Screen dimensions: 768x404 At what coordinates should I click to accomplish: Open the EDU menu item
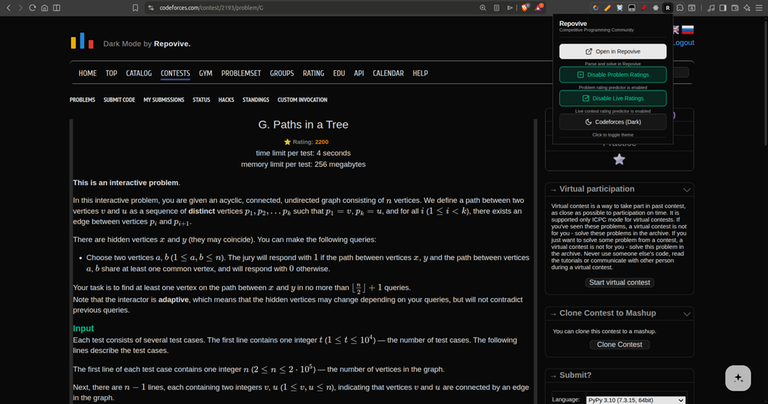[x=339, y=73]
